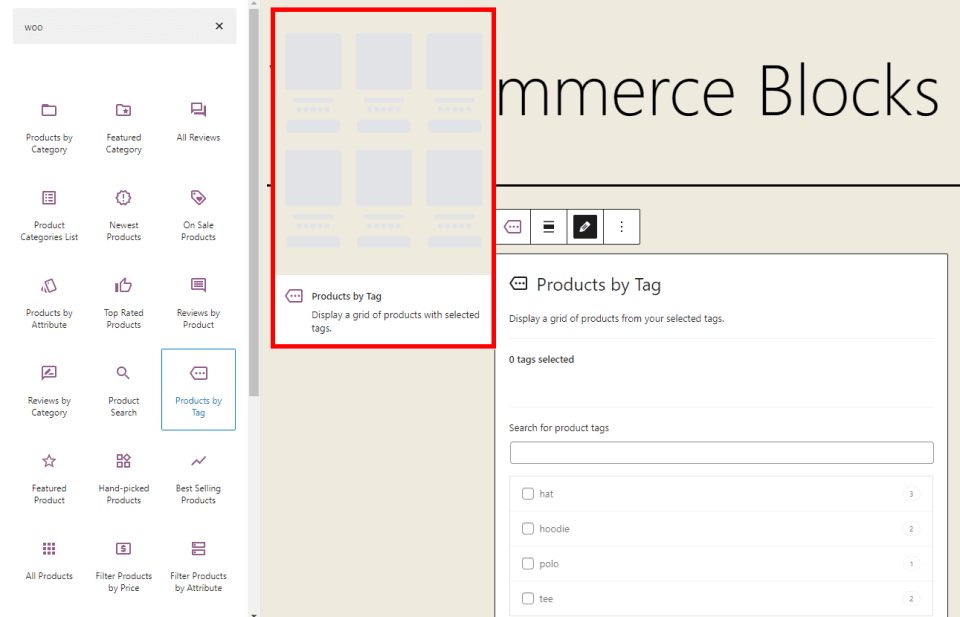Image resolution: width=960 pixels, height=617 pixels.
Task: Open the block alignment dropdown
Action: [548, 227]
